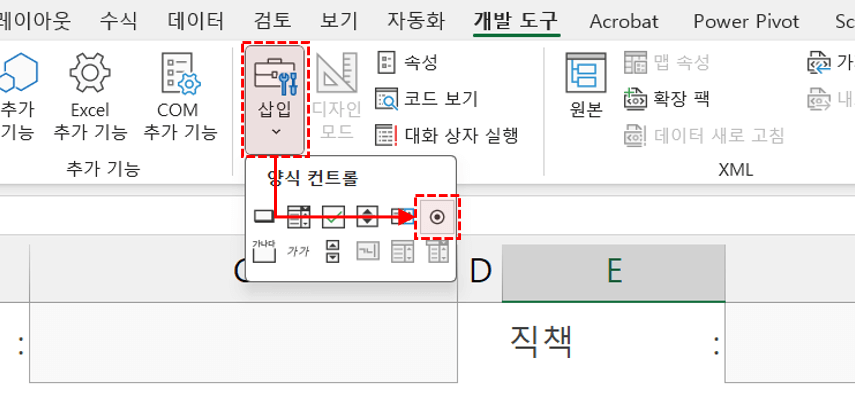Open 속성 for the control
The height and width of the screenshot is (416, 855).
tap(407, 62)
